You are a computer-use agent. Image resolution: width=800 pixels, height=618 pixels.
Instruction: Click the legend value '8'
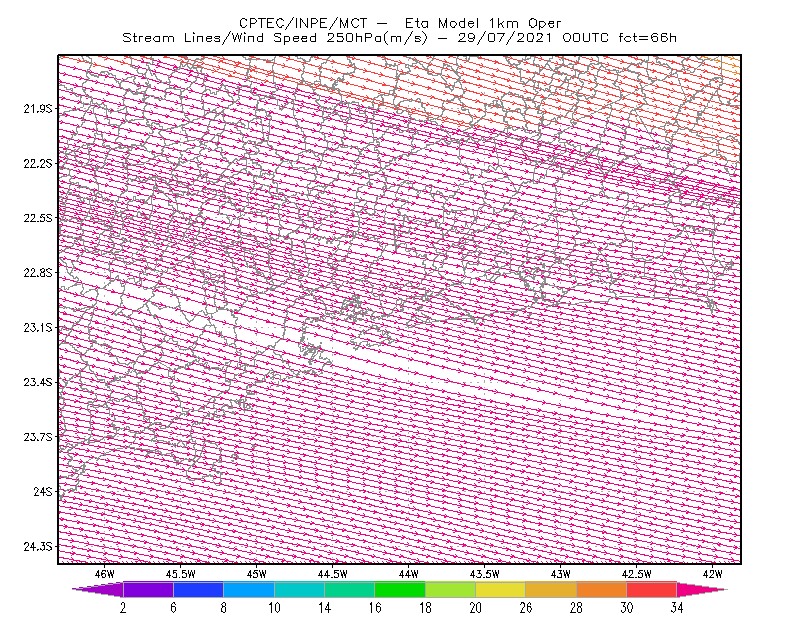click(x=223, y=608)
